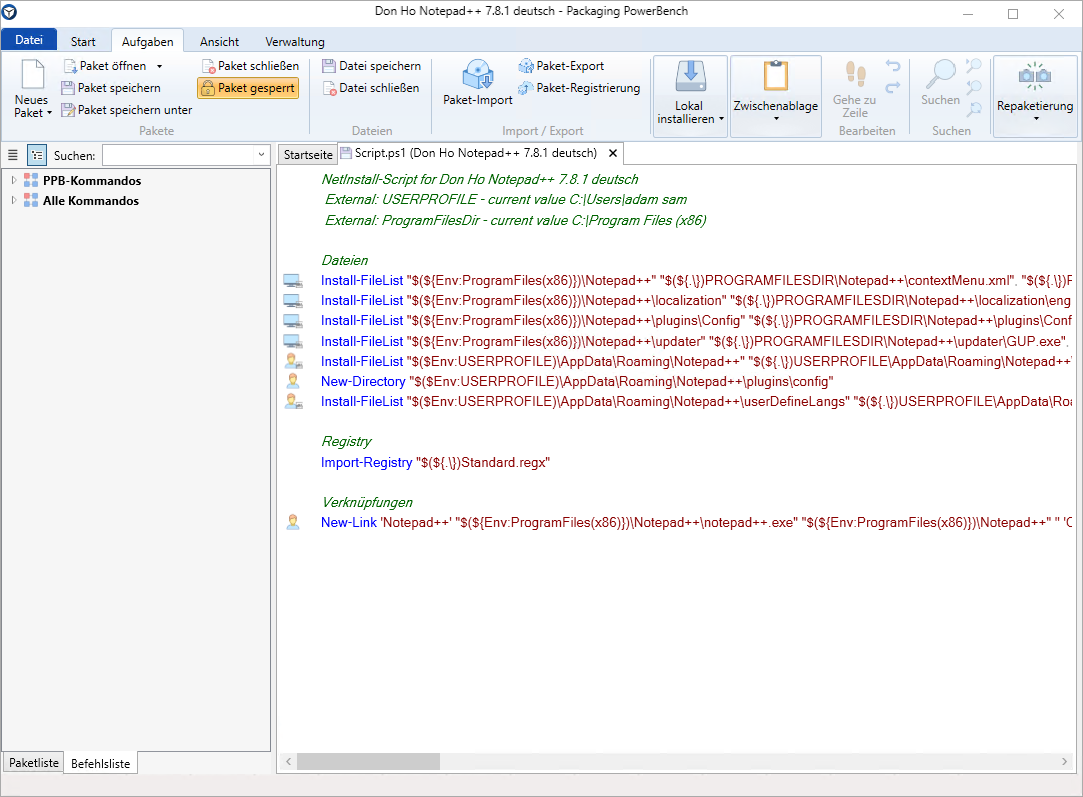This screenshot has width=1083, height=797.
Task: Toggle the Paket gesperrt lock button
Action: tap(247, 88)
